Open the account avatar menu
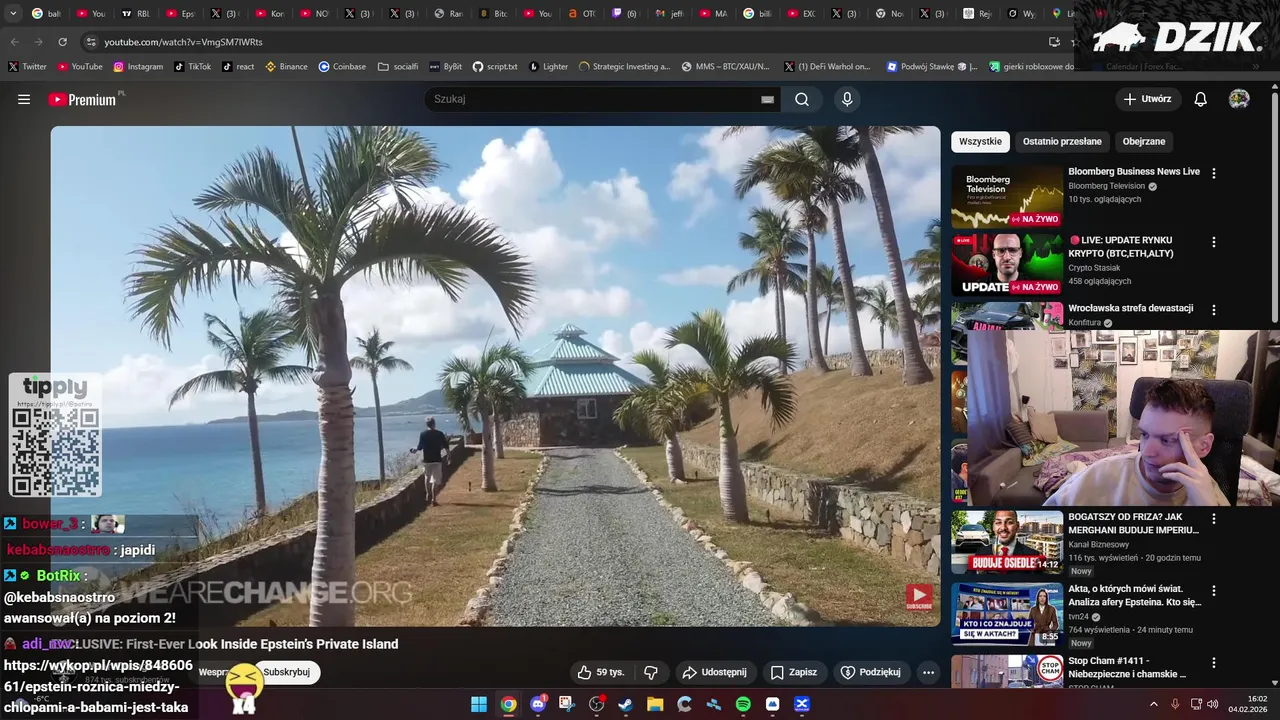Screen dimensions: 1280x720 (x=1239, y=99)
